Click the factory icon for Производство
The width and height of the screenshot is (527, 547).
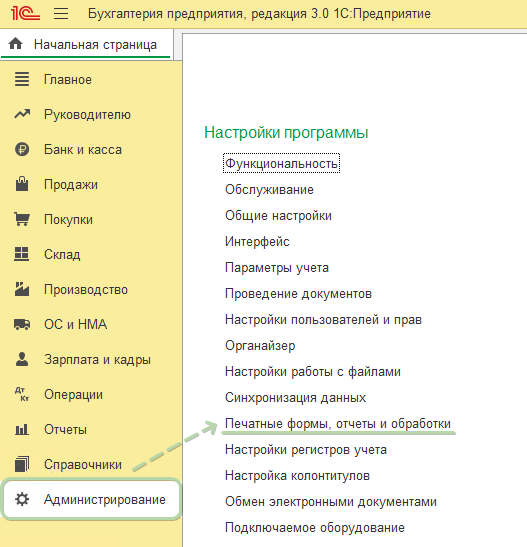[x=22, y=289]
